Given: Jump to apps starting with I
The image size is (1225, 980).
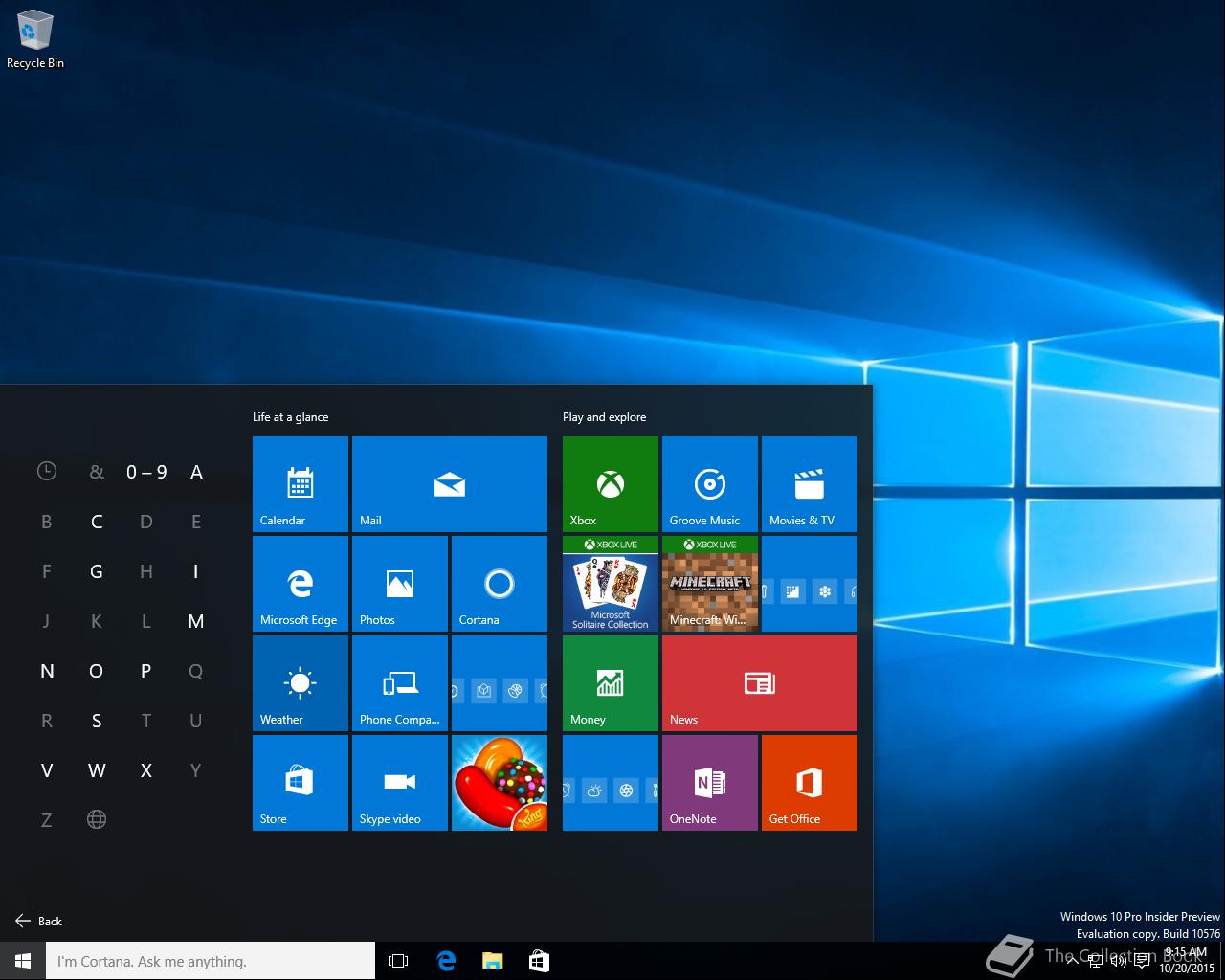Looking at the screenshot, I should (196, 571).
